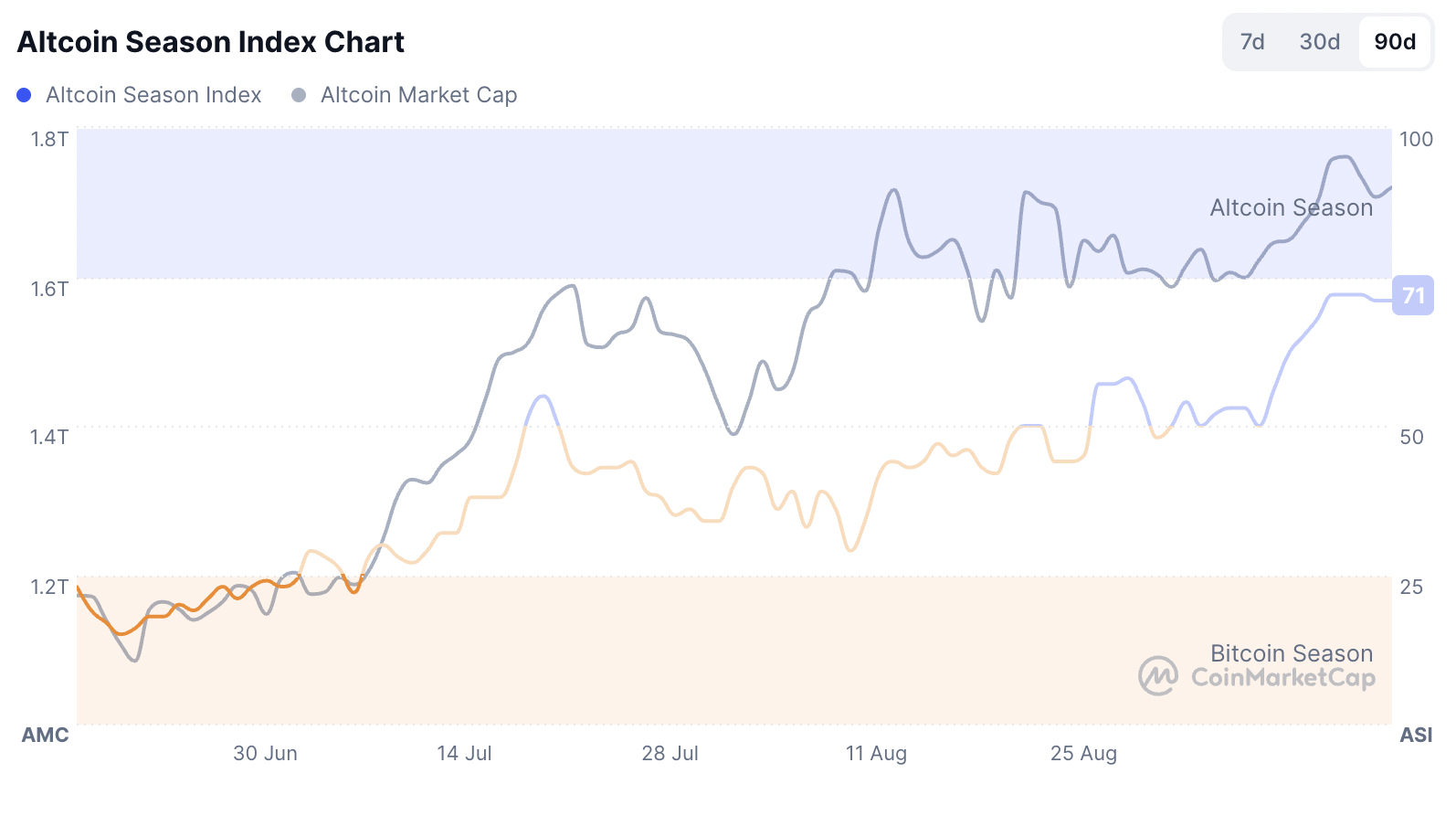Image resolution: width=1456 pixels, height=826 pixels.
Task: Switch to the 7d timeframe
Action: pyautogui.click(x=1253, y=42)
